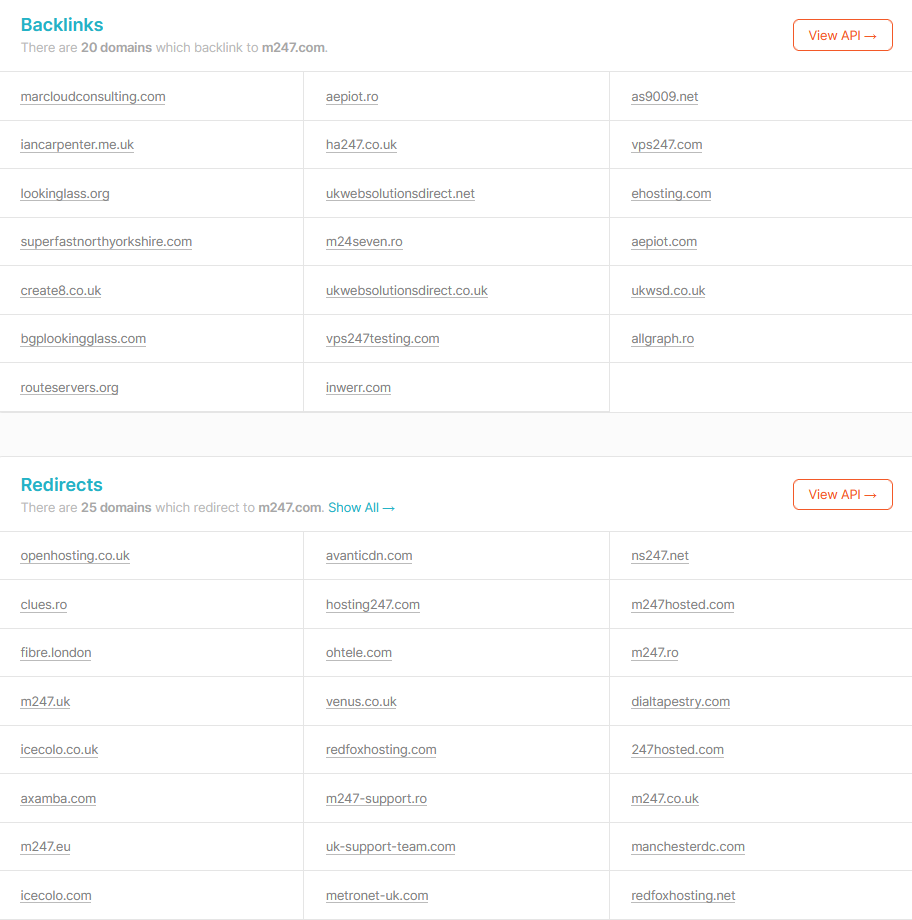The height and width of the screenshot is (920, 912).
Task: Select m247hosted.com redirect link
Action: 683,604
